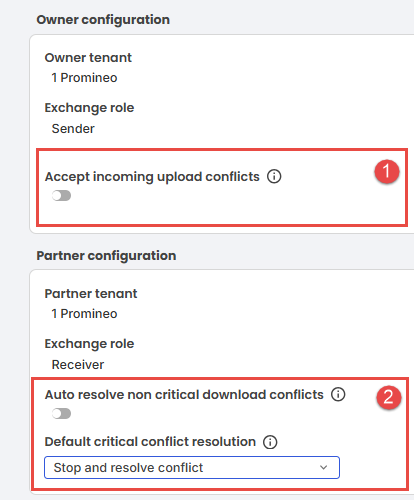Click info icon beside Auto resolve non critical download conflicts
414x500 pixels.
338,394
